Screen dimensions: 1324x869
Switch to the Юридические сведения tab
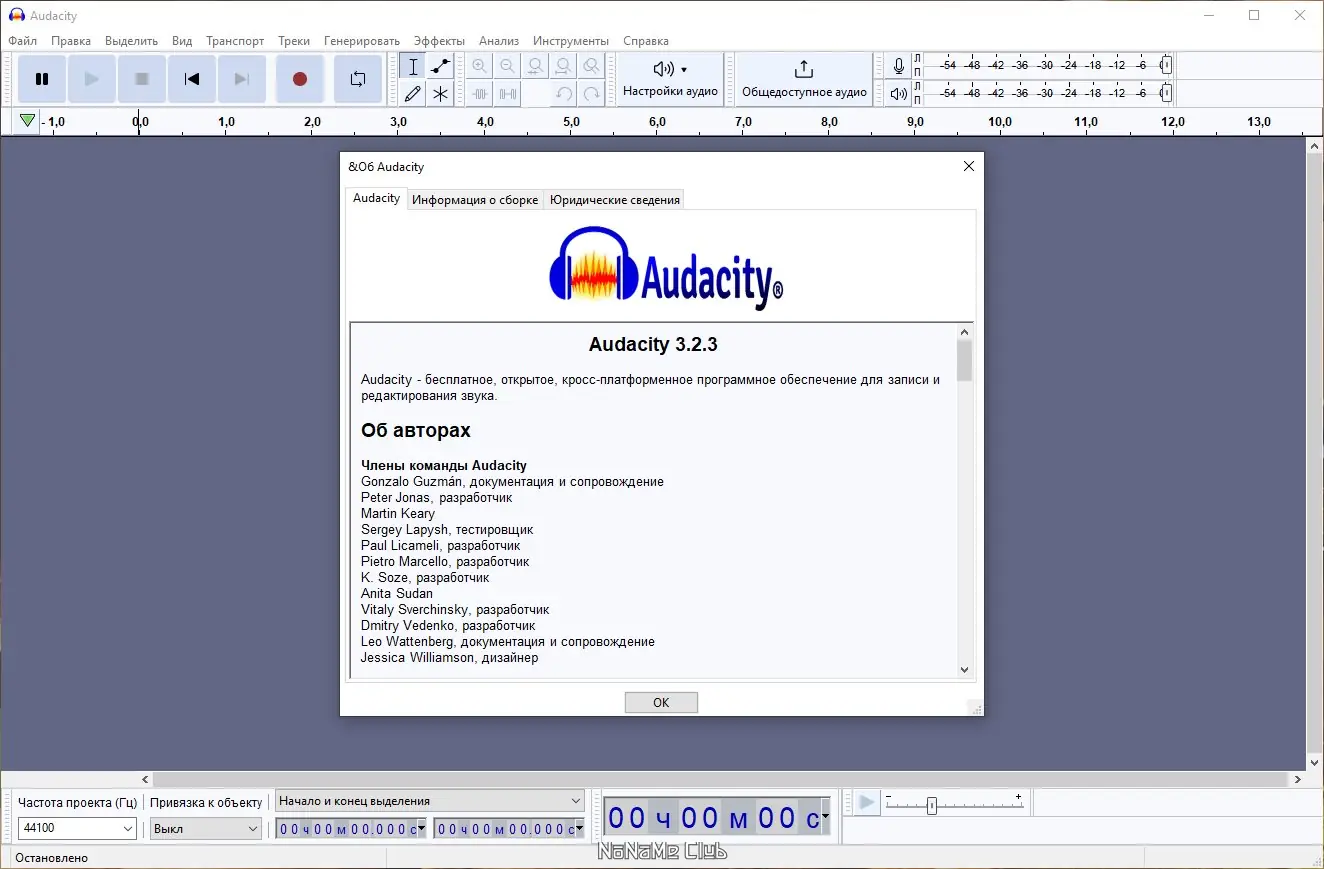615,200
